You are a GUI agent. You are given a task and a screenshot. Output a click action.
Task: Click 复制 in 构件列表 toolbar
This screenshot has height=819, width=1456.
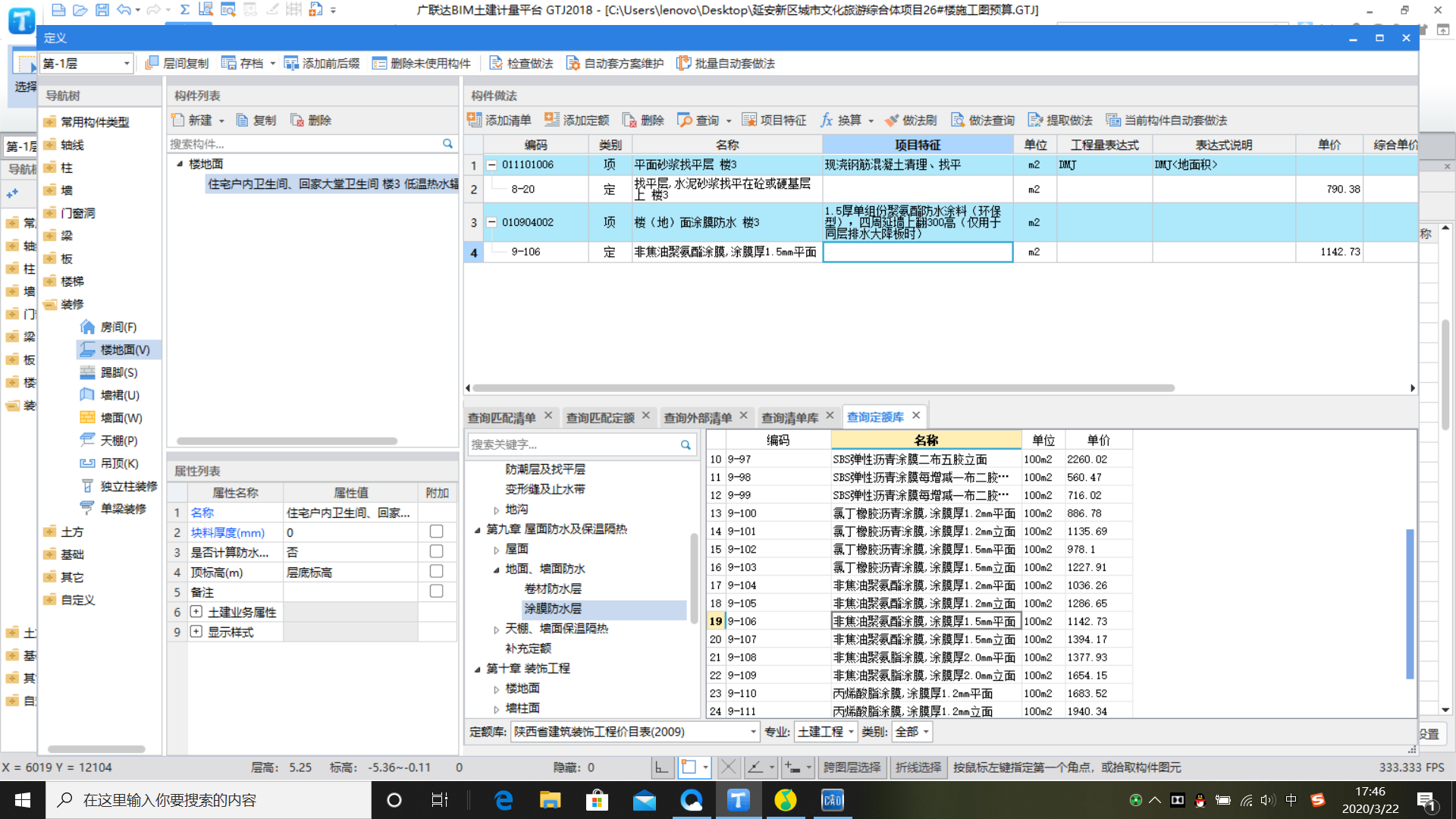(256, 120)
